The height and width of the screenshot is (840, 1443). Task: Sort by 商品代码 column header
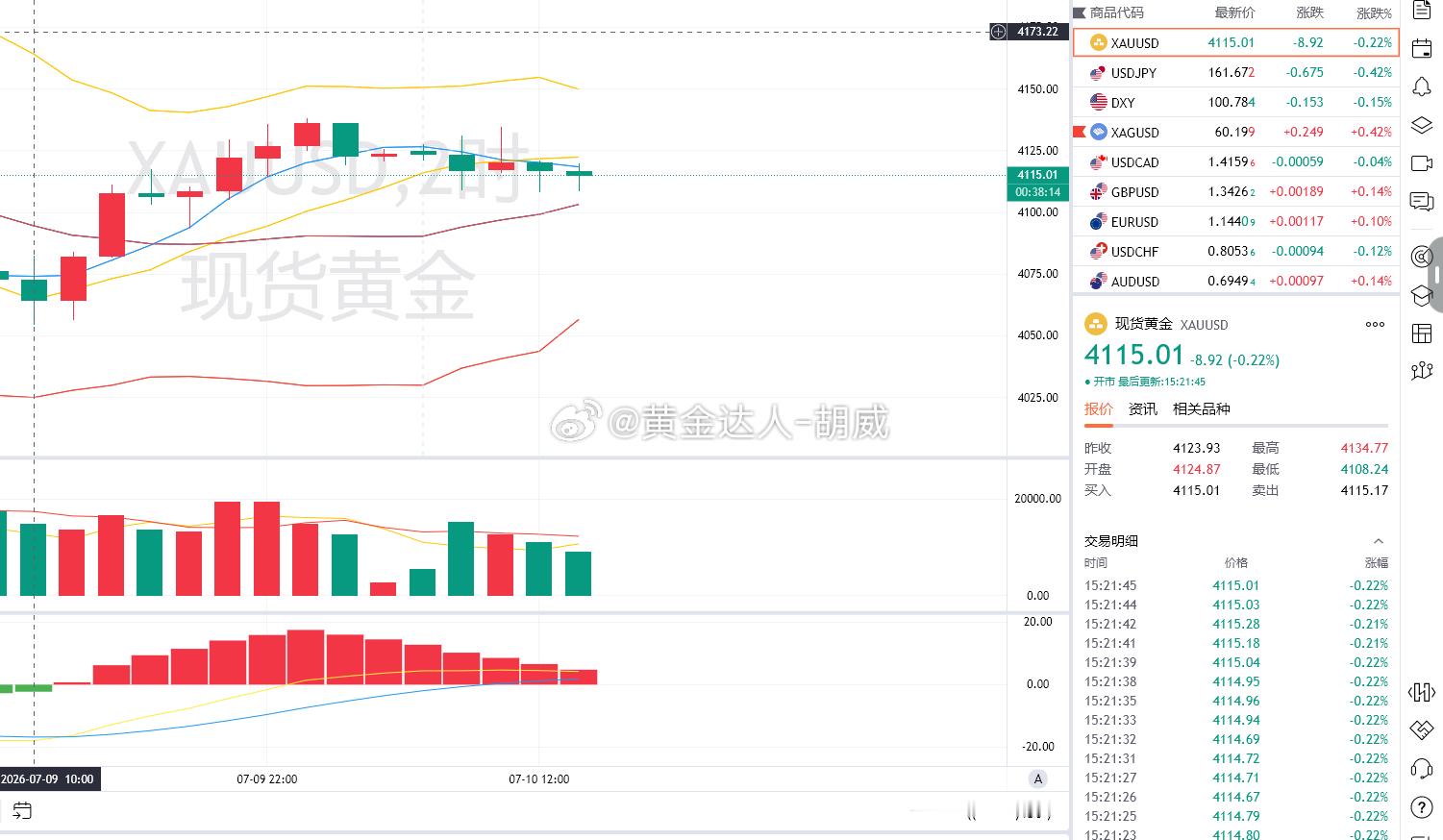tap(1117, 12)
